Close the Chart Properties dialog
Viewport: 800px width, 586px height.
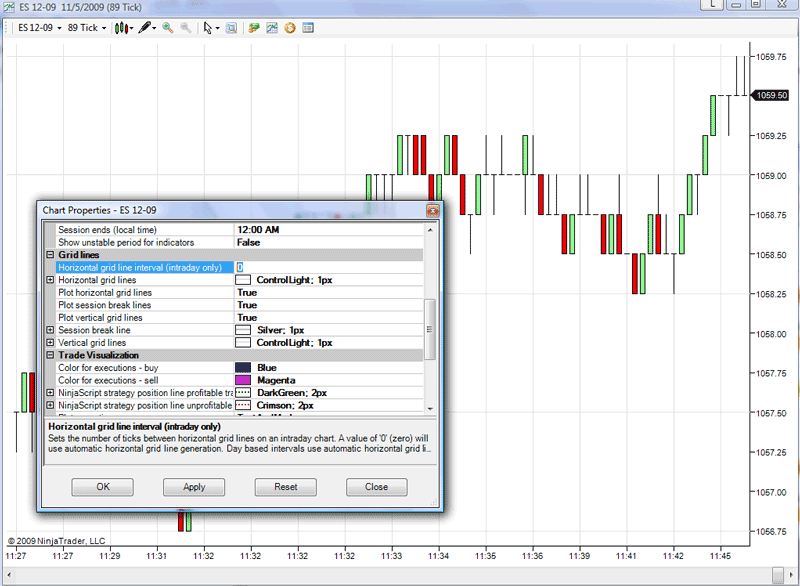[433, 211]
